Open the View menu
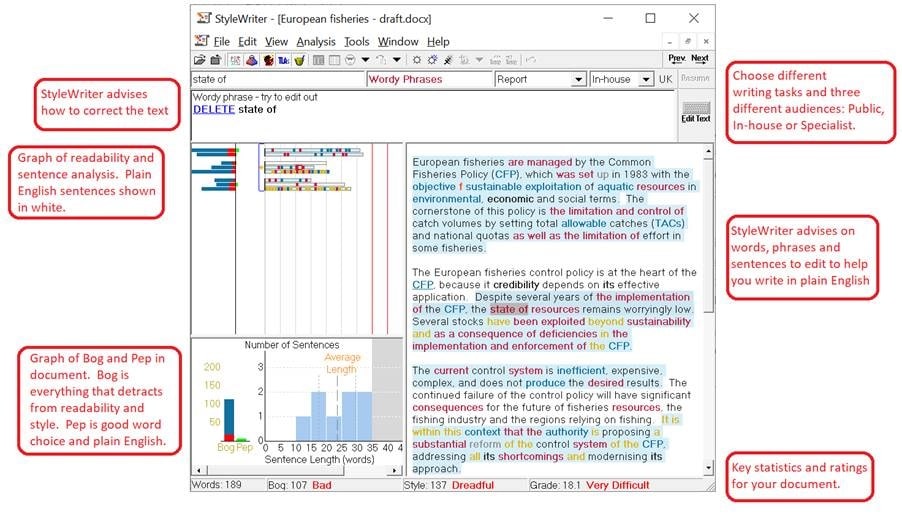 [276, 41]
